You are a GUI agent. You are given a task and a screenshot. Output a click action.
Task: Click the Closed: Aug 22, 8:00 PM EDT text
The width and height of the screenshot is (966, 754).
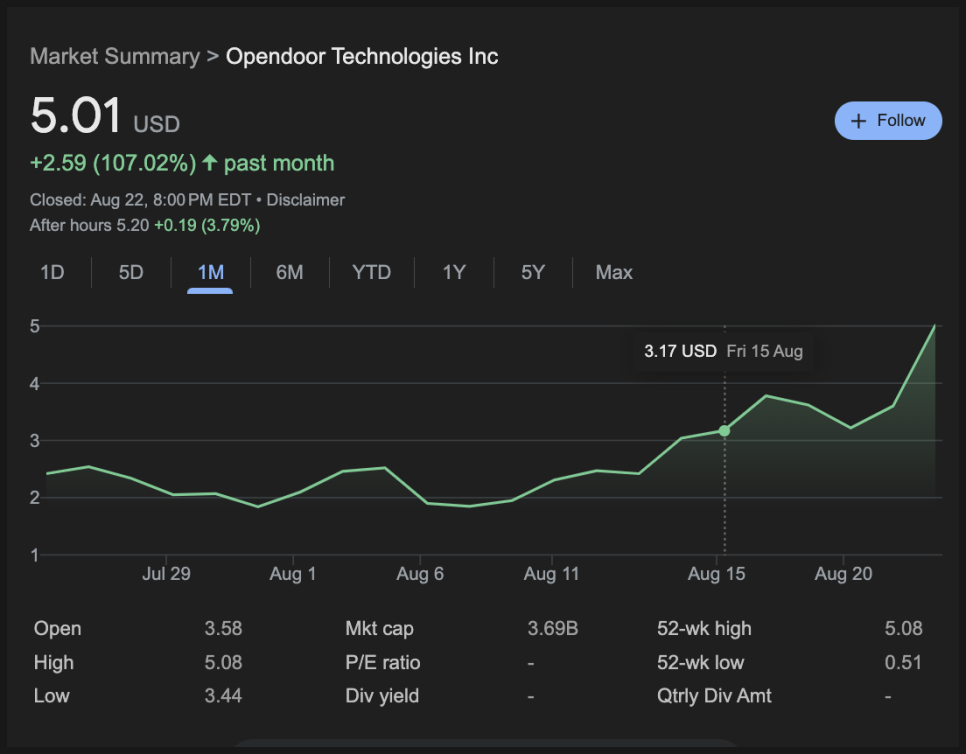(140, 200)
